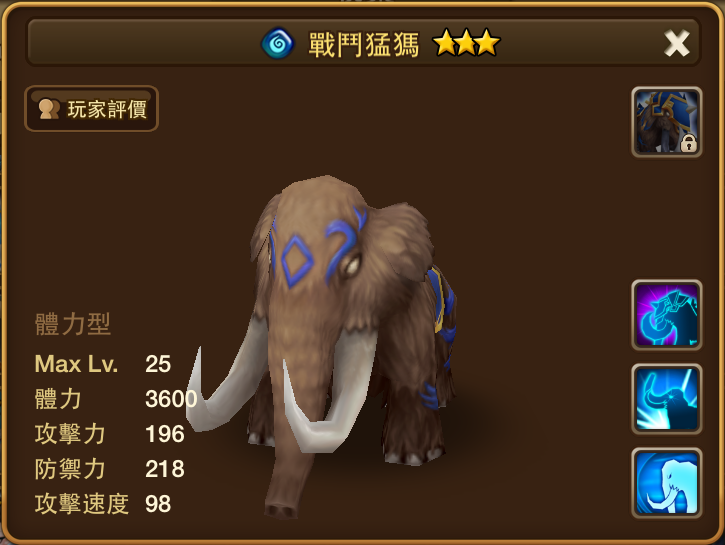725x545 pixels.
Task: Tap the 體力型 type label
Action: click(x=73, y=324)
